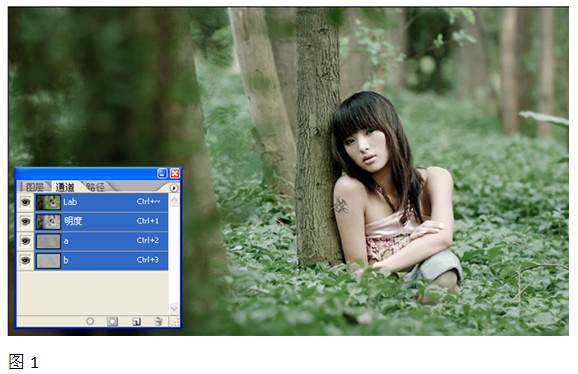Click the b channel thumbnail
Screen dimensions: 578x374
tap(48, 261)
